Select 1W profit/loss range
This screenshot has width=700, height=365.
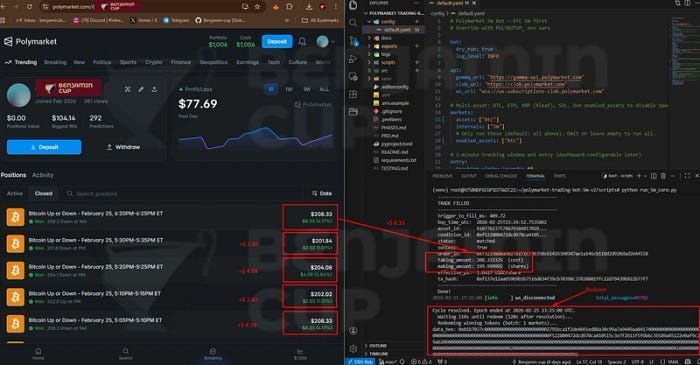[289, 89]
